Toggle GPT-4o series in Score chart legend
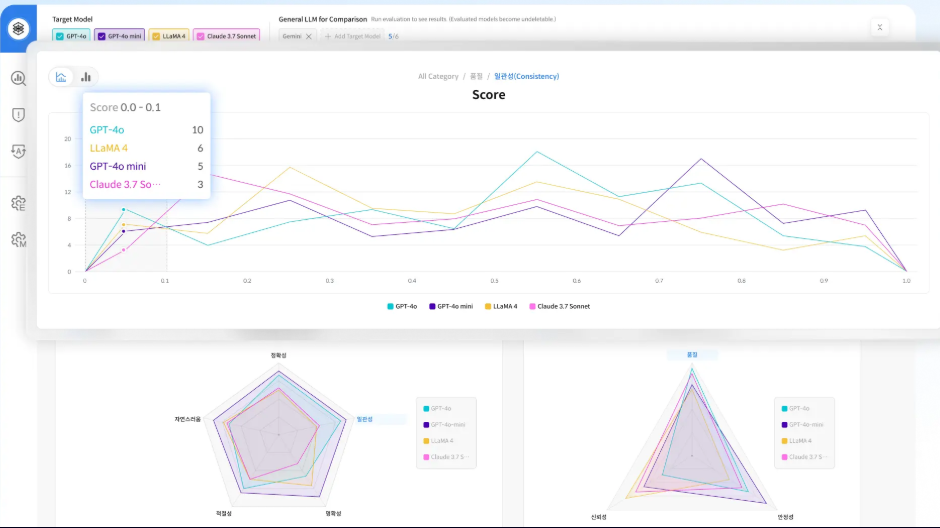 [402, 306]
